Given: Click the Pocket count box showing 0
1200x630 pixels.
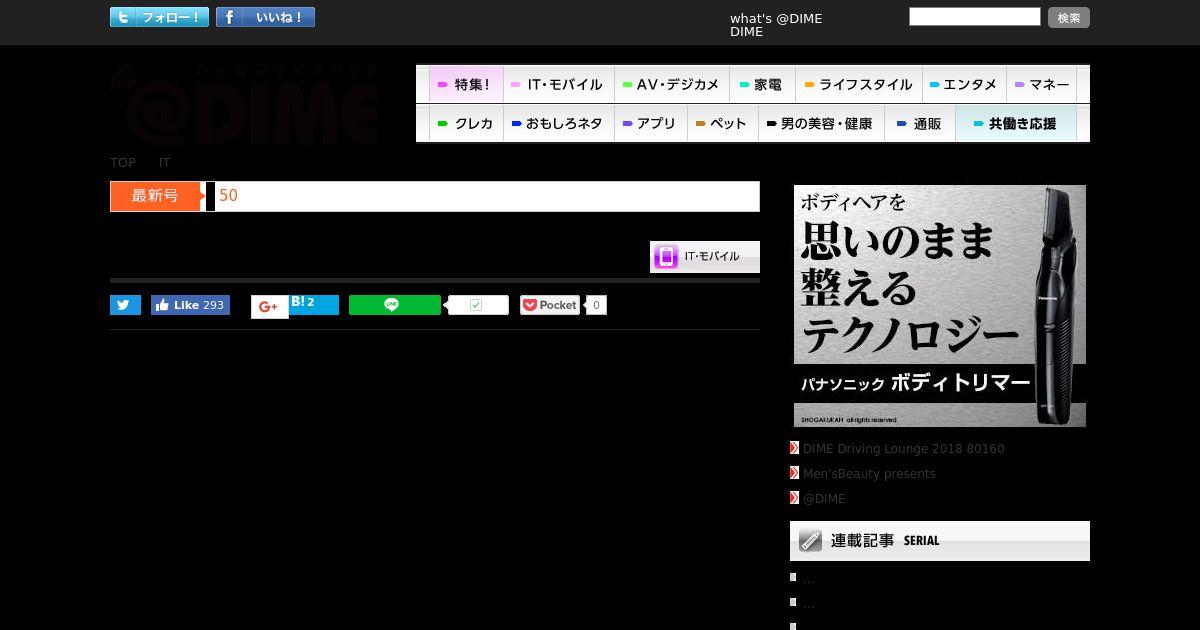Looking at the screenshot, I should coord(596,305).
